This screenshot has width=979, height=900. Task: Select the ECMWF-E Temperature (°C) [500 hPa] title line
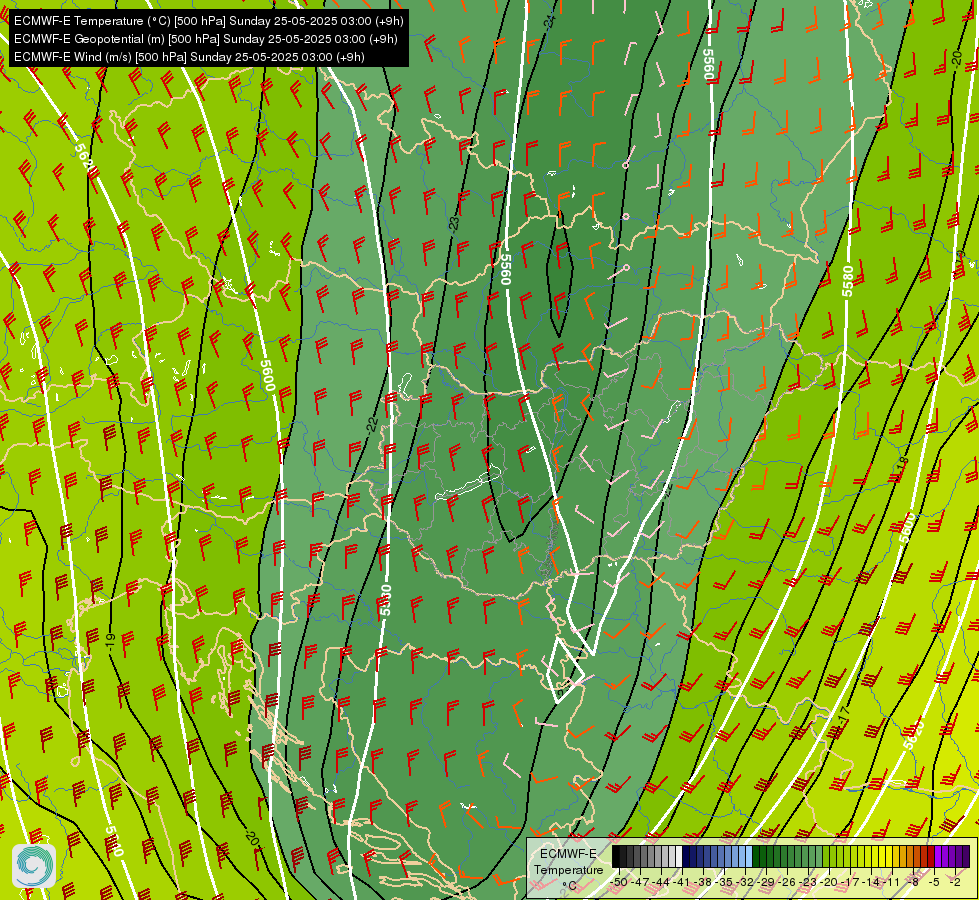coord(209,21)
